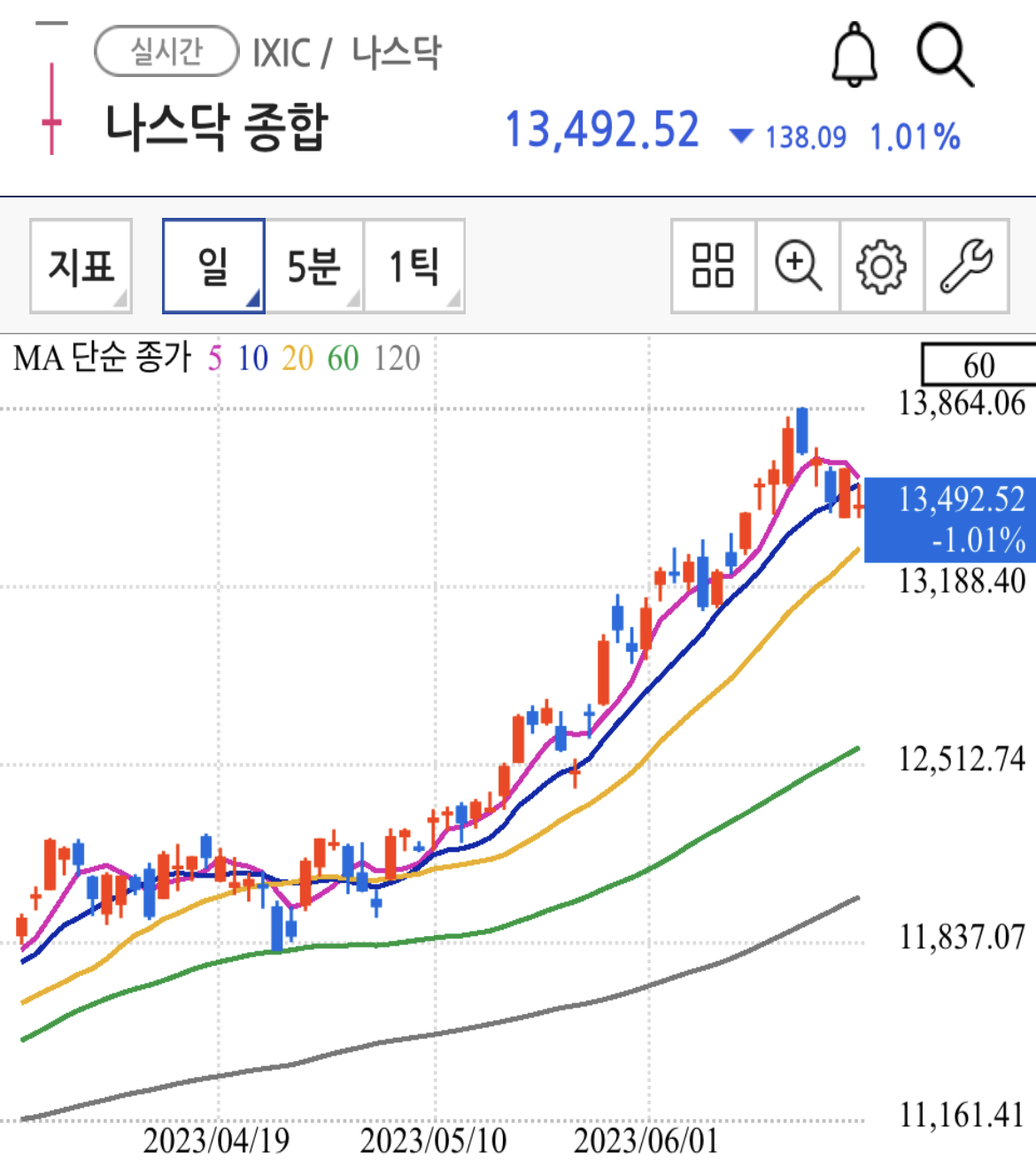Tap the notification bell icon

[854, 55]
